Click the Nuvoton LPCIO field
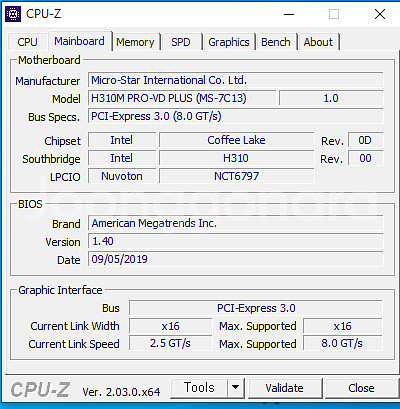This screenshot has height=409, width=400. tap(122, 176)
